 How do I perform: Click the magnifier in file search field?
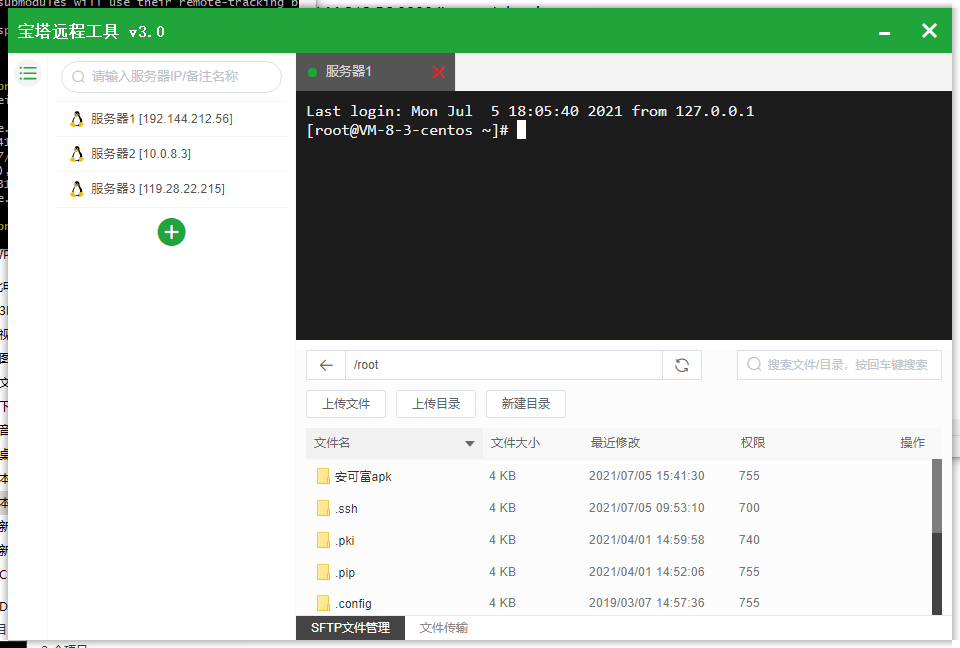[754, 364]
